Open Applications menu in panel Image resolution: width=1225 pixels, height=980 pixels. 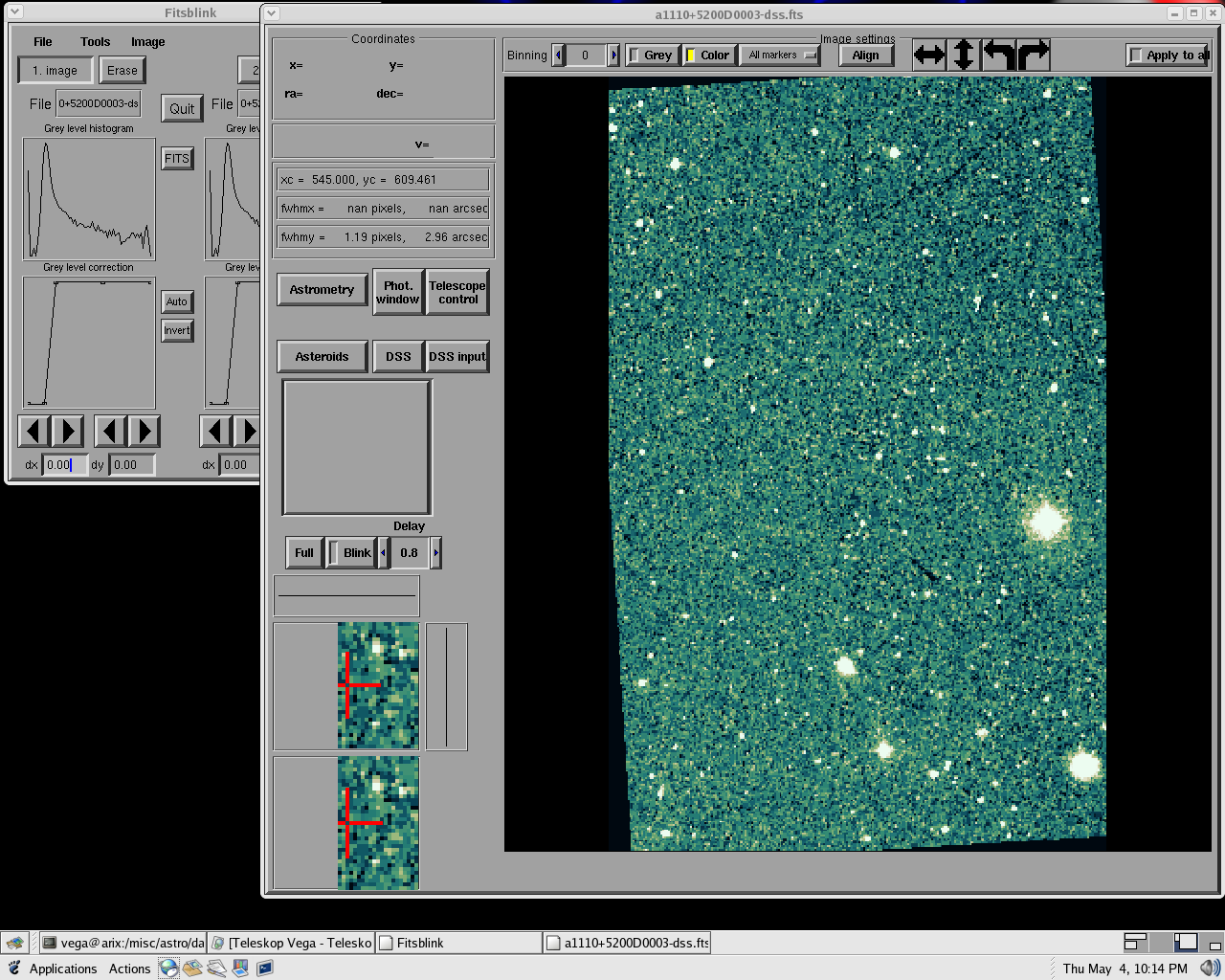tap(63, 969)
